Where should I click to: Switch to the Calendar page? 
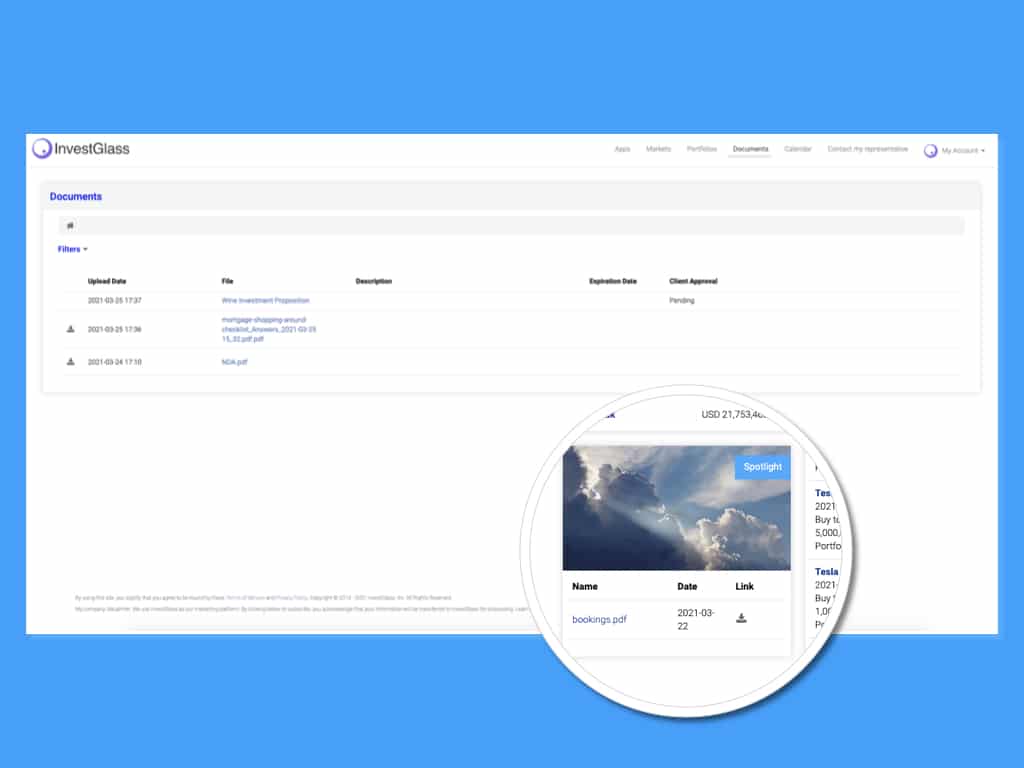[x=797, y=150]
